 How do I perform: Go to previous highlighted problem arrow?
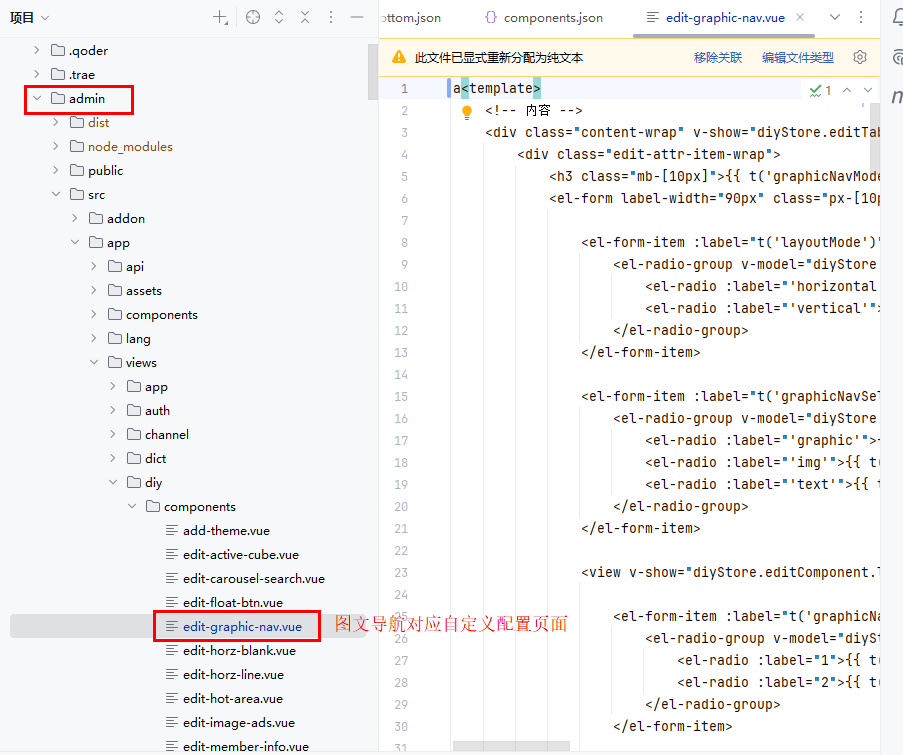pos(847,90)
